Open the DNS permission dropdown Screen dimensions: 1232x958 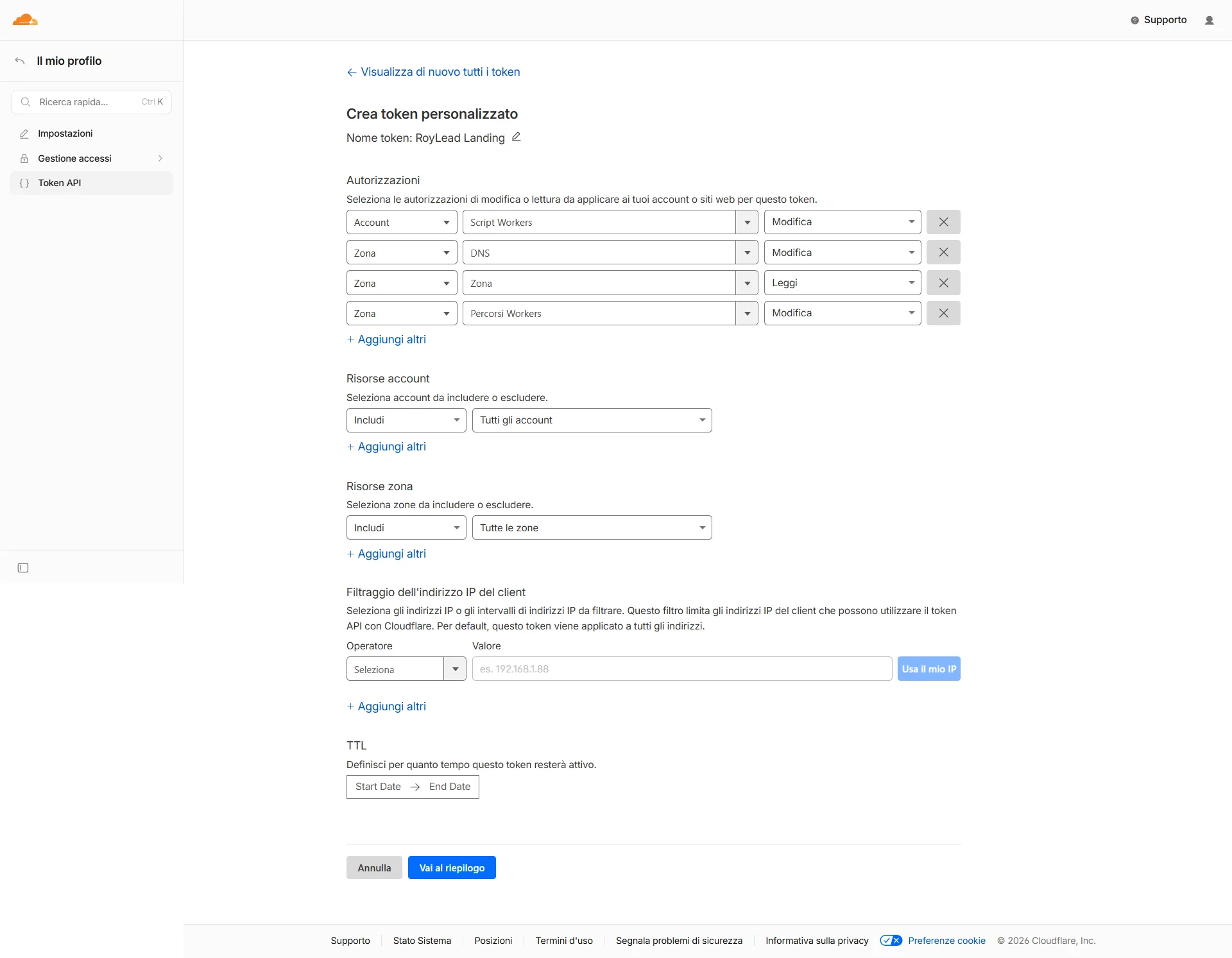click(610, 252)
